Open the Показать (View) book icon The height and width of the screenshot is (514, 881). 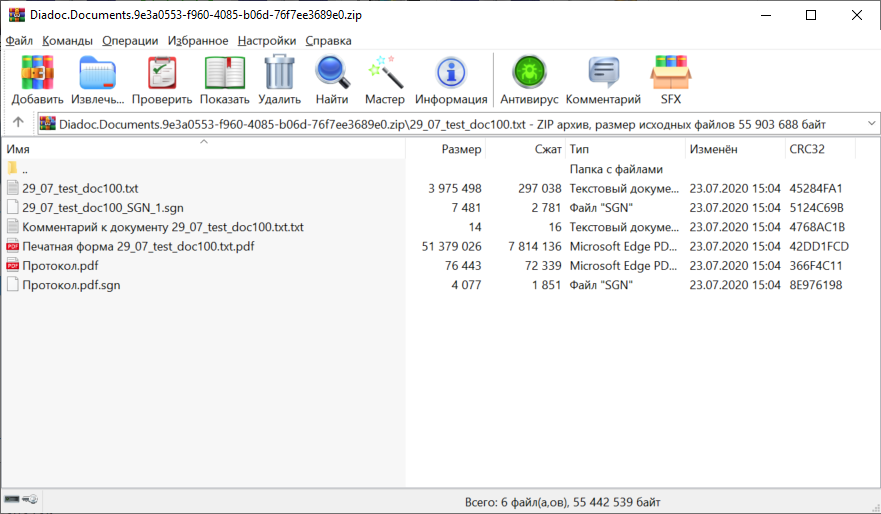click(x=224, y=72)
